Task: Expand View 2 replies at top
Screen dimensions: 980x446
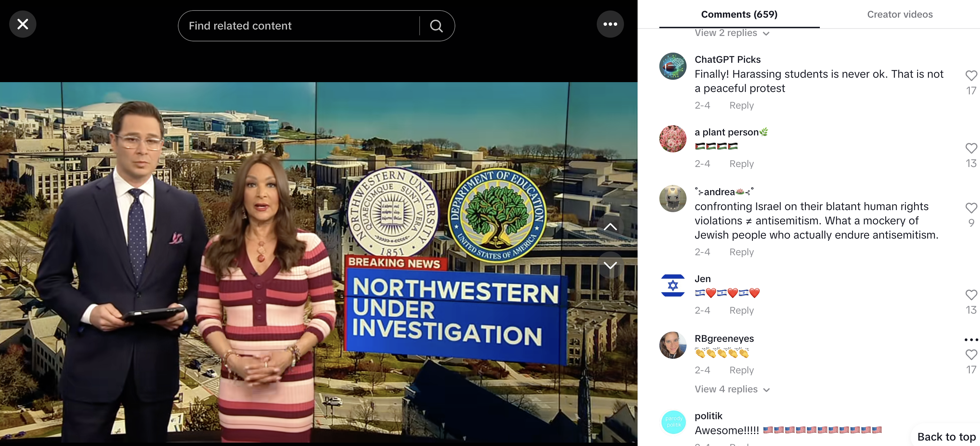Action: 732,33
